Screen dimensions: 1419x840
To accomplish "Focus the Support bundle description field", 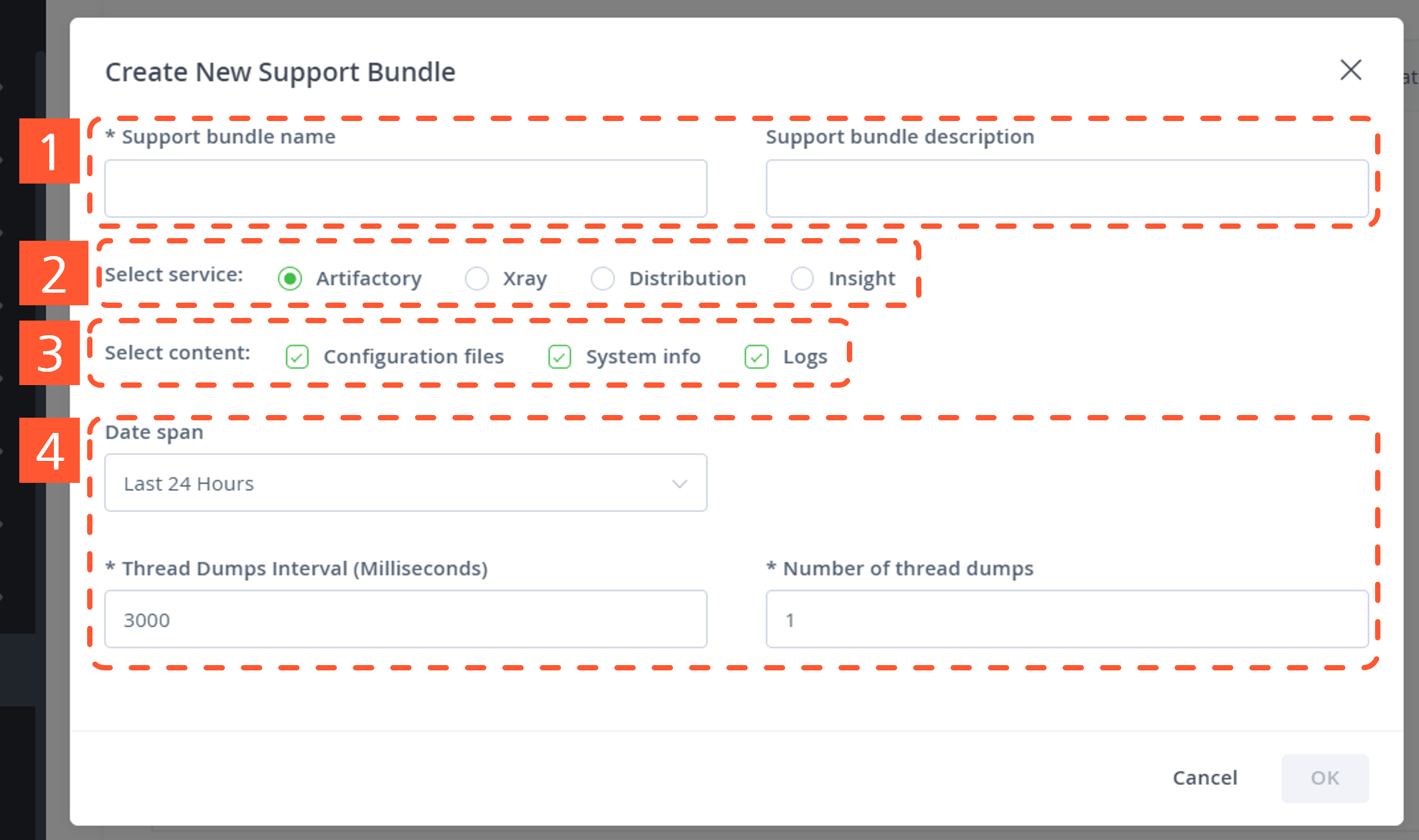I will (x=1067, y=188).
